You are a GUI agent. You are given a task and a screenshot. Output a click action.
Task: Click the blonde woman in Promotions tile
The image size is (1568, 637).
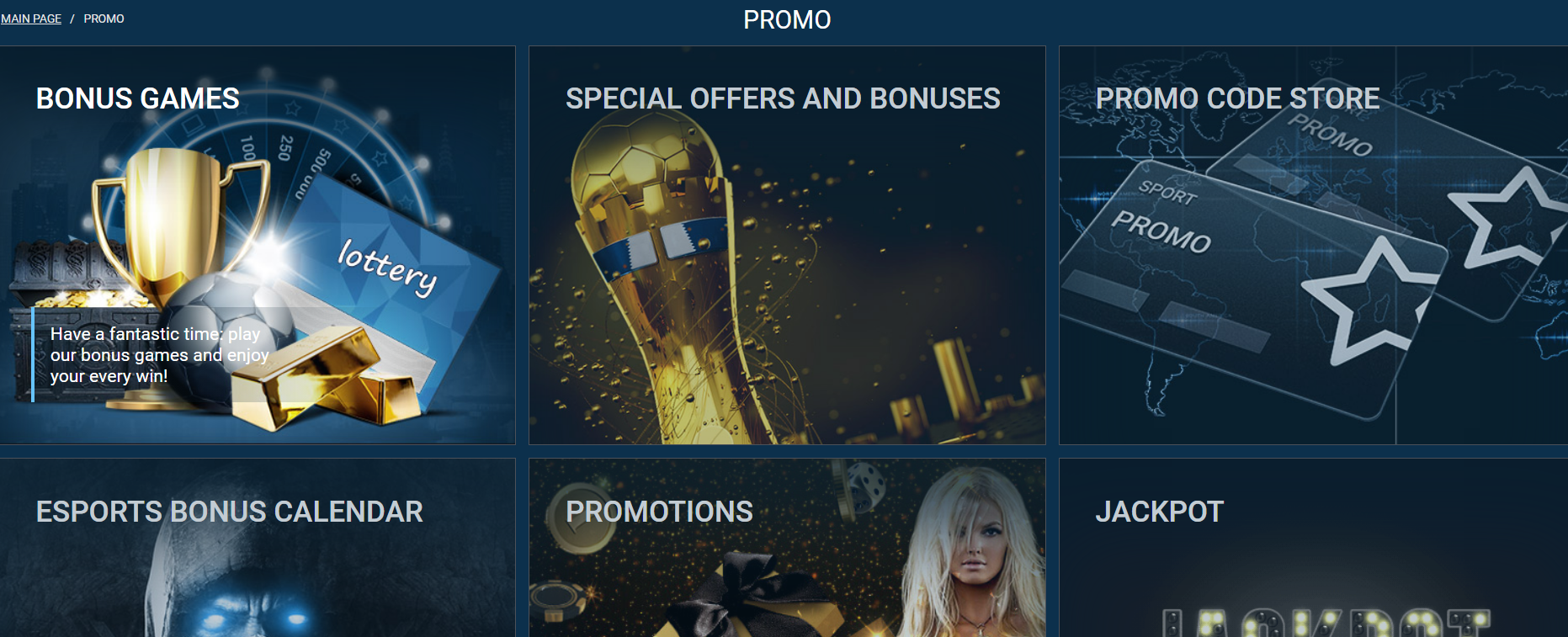(x=968, y=555)
